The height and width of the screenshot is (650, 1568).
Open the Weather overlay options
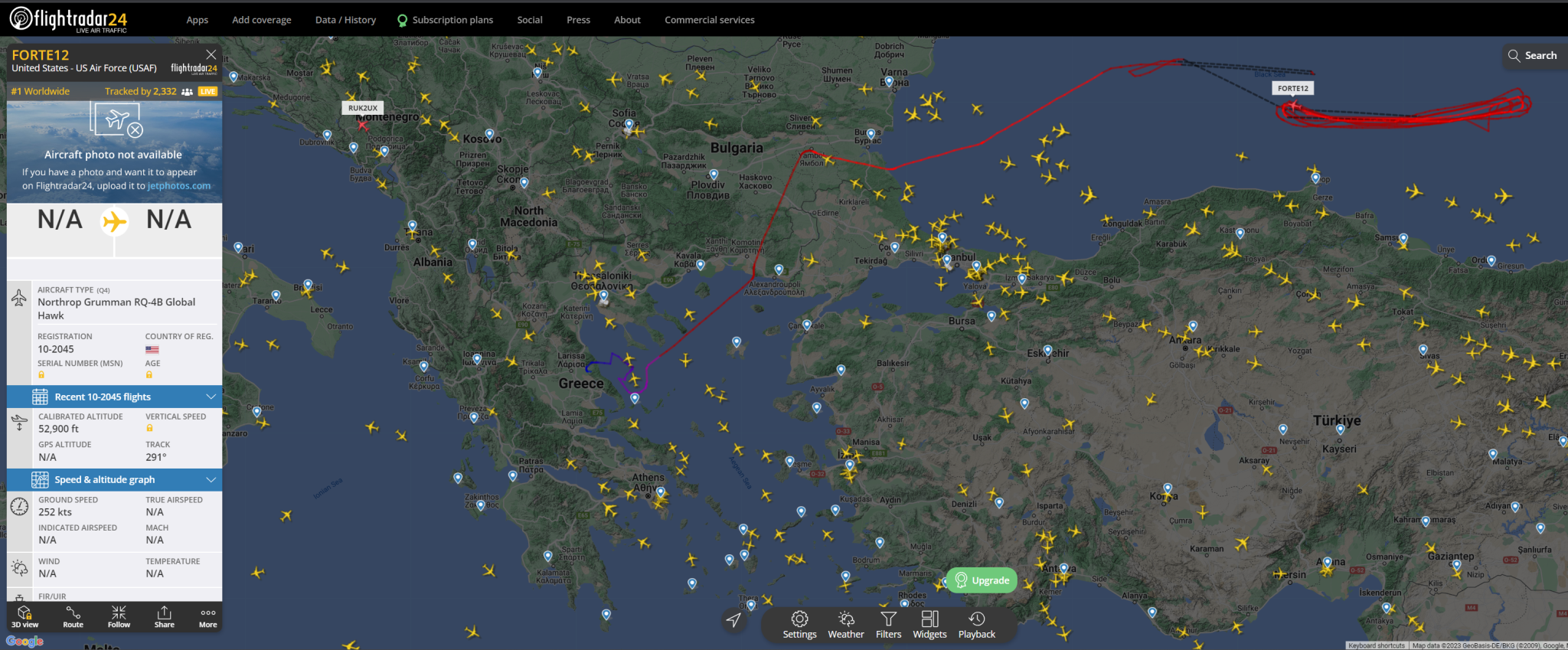845,624
